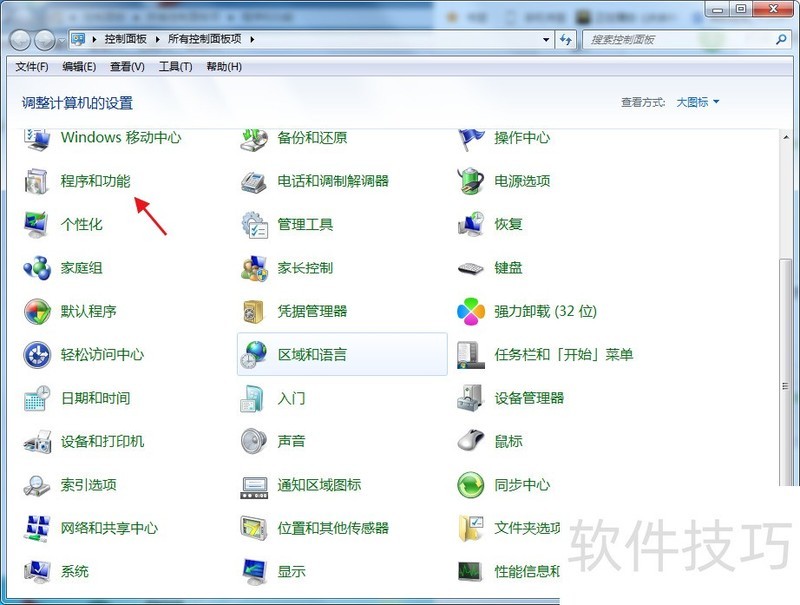
Task: Expand the 查看方式 大图标 dropdown
Action: pos(698,102)
